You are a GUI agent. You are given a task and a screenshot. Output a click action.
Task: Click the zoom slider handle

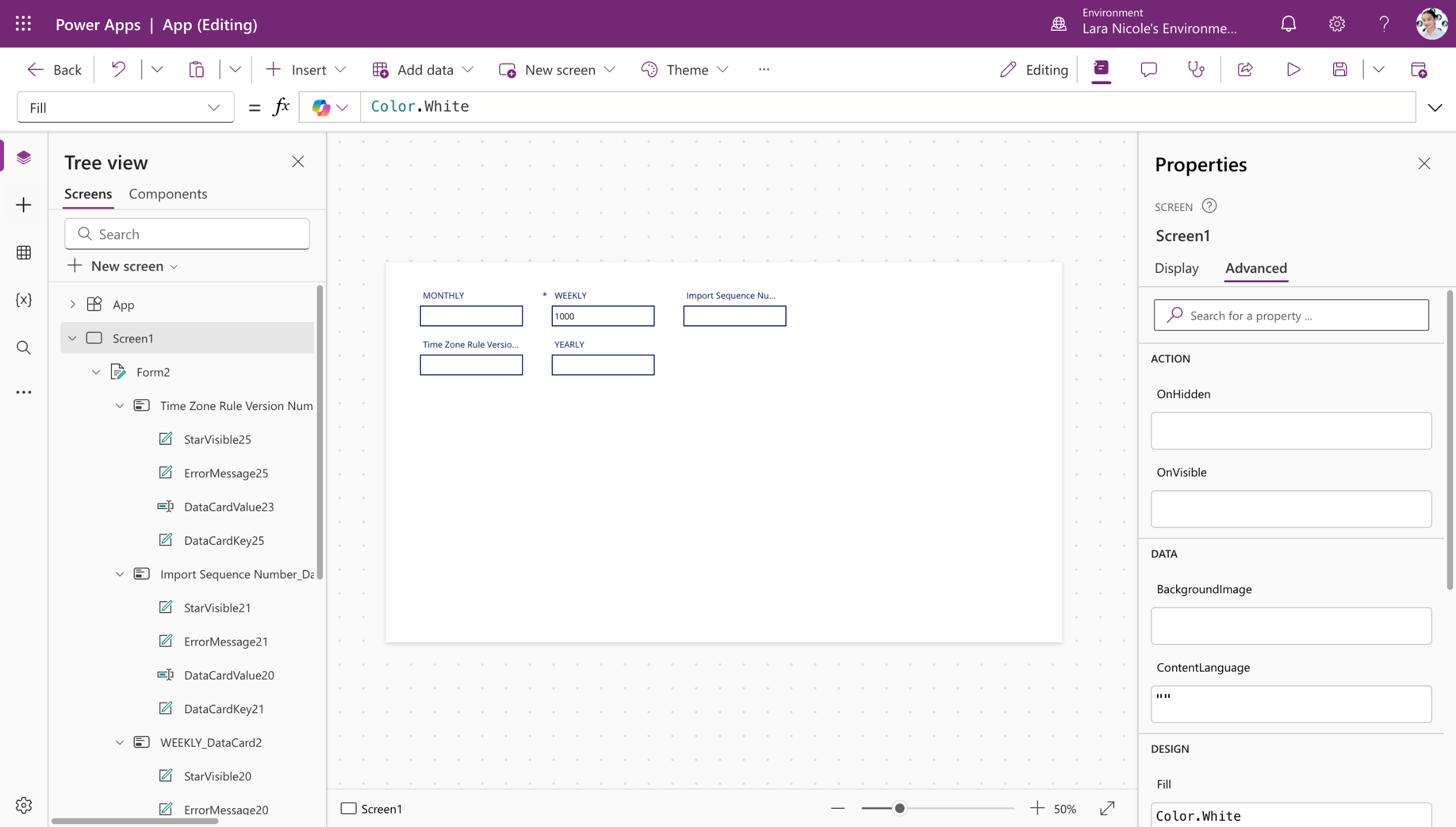click(900, 808)
